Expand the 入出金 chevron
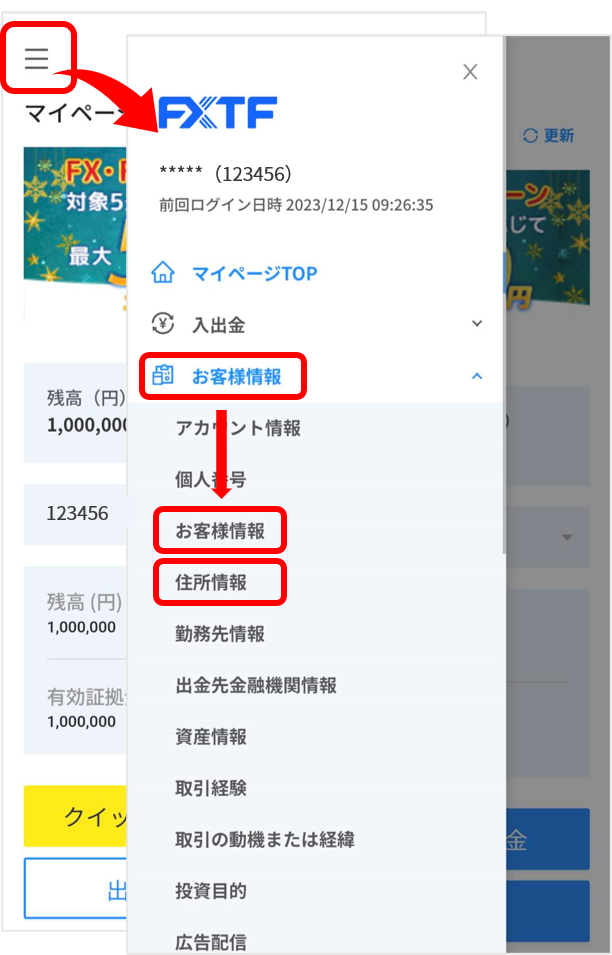 pyautogui.click(x=477, y=324)
